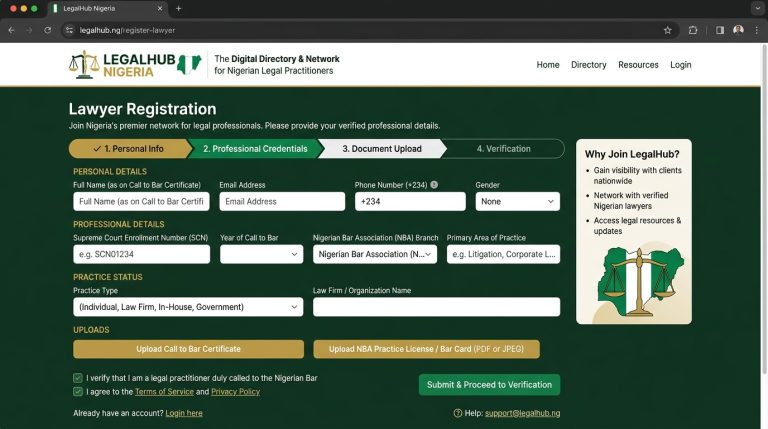This screenshot has width=768, height=429.
Task: Click the Phone Number +234 field
Action: [410, 201]
